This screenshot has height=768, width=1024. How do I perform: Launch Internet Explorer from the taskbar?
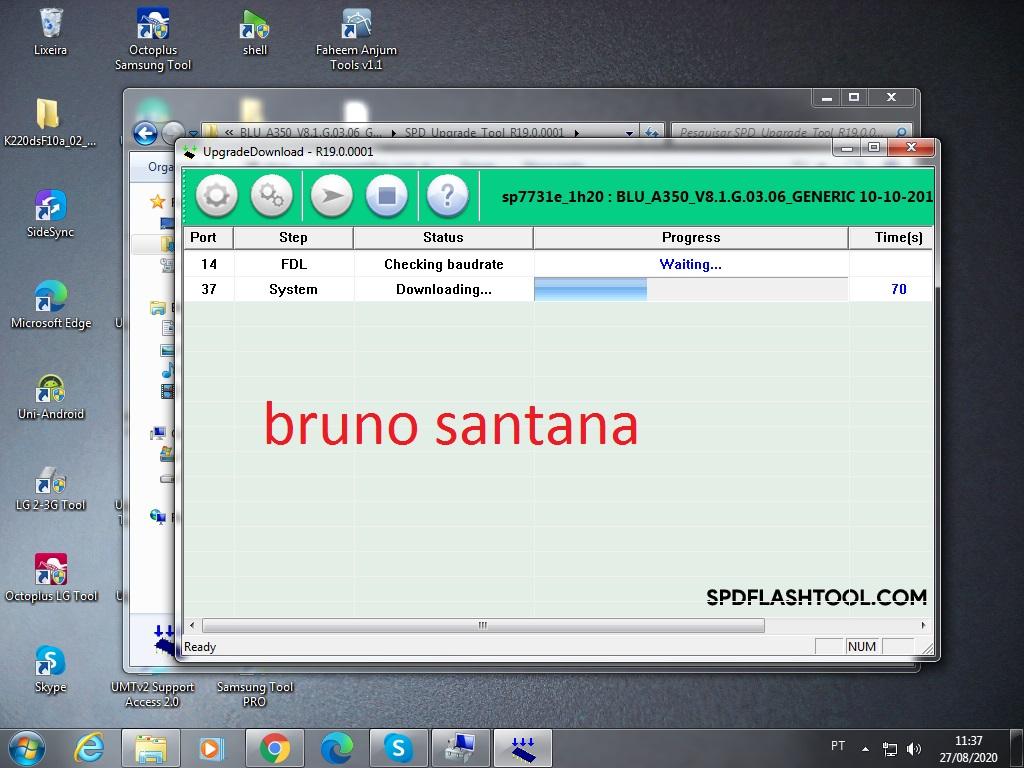pyautogui.click(x=89, y=748)
